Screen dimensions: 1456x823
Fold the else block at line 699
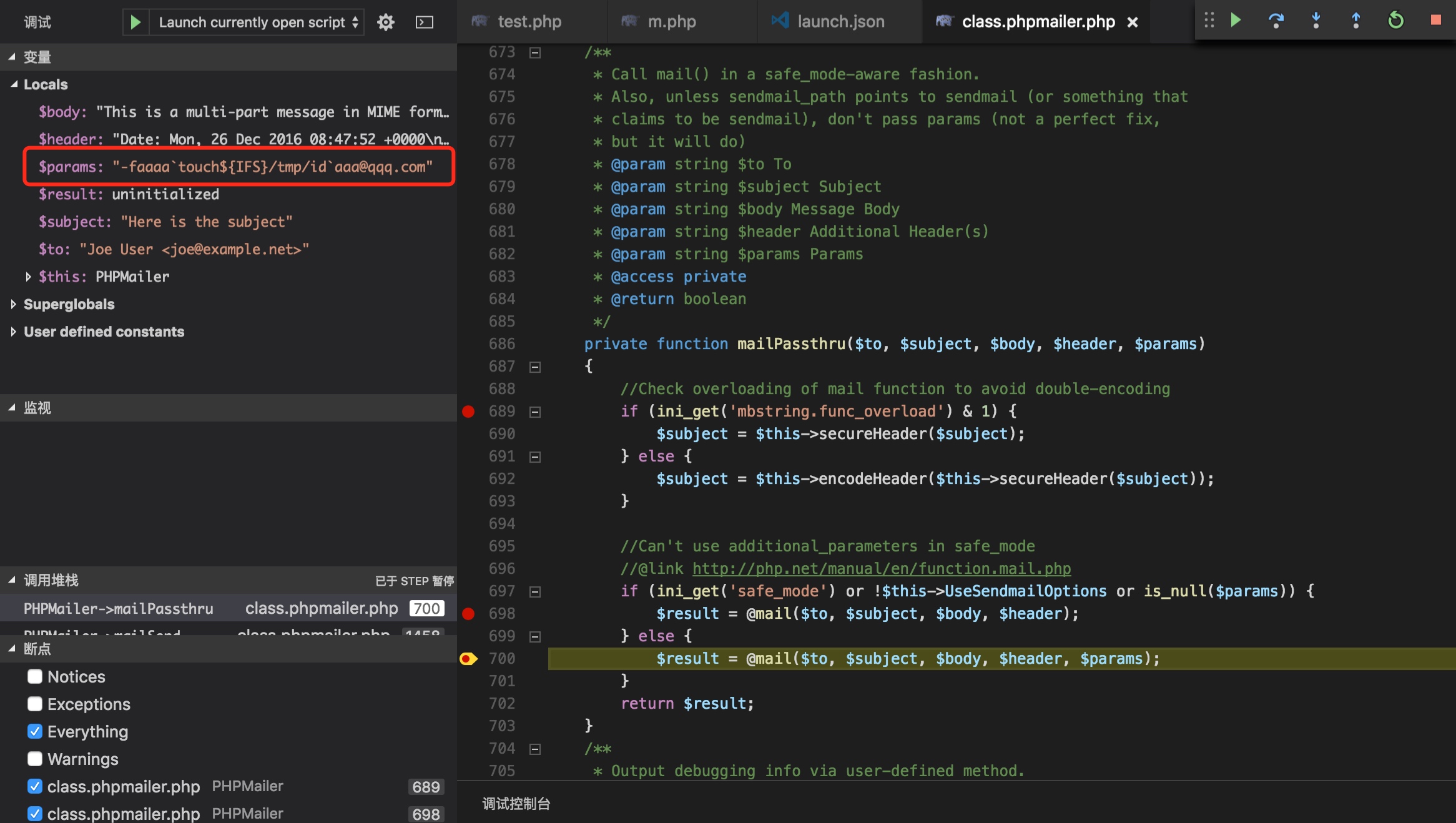(535, 637)
